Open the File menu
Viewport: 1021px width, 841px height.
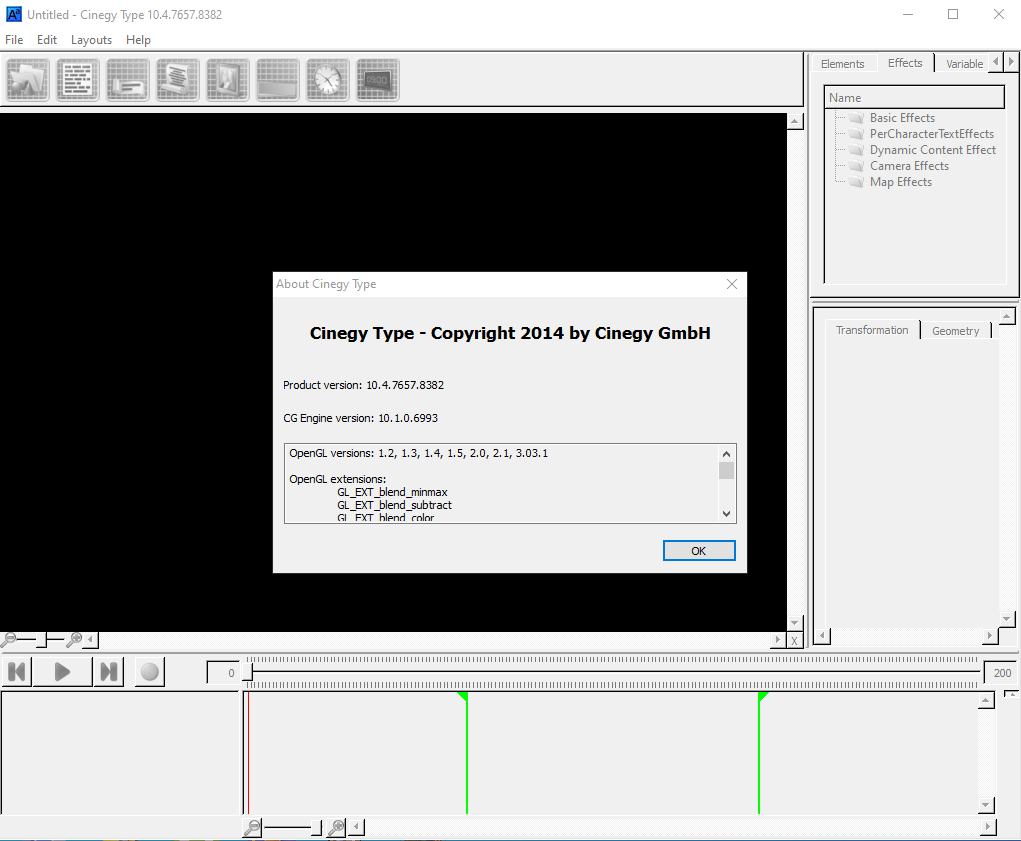pos(14,40)
